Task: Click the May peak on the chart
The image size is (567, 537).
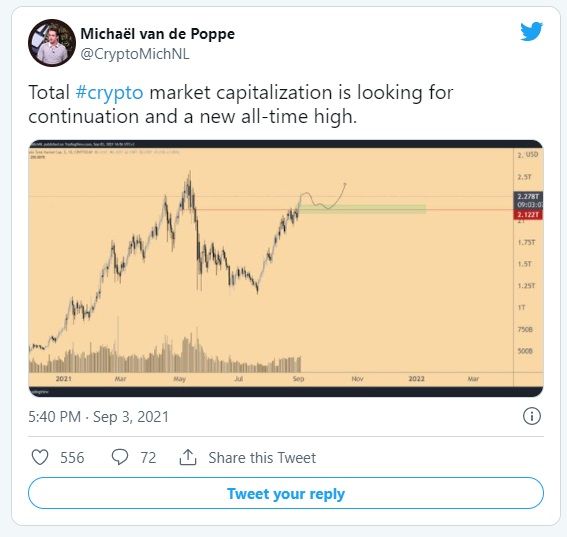Action: click(189, 177)
